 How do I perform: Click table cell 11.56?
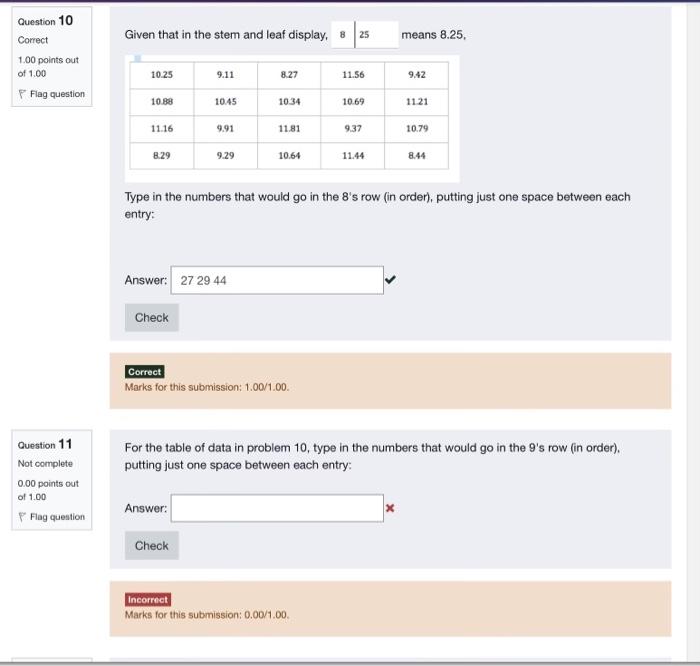(353, 75)
